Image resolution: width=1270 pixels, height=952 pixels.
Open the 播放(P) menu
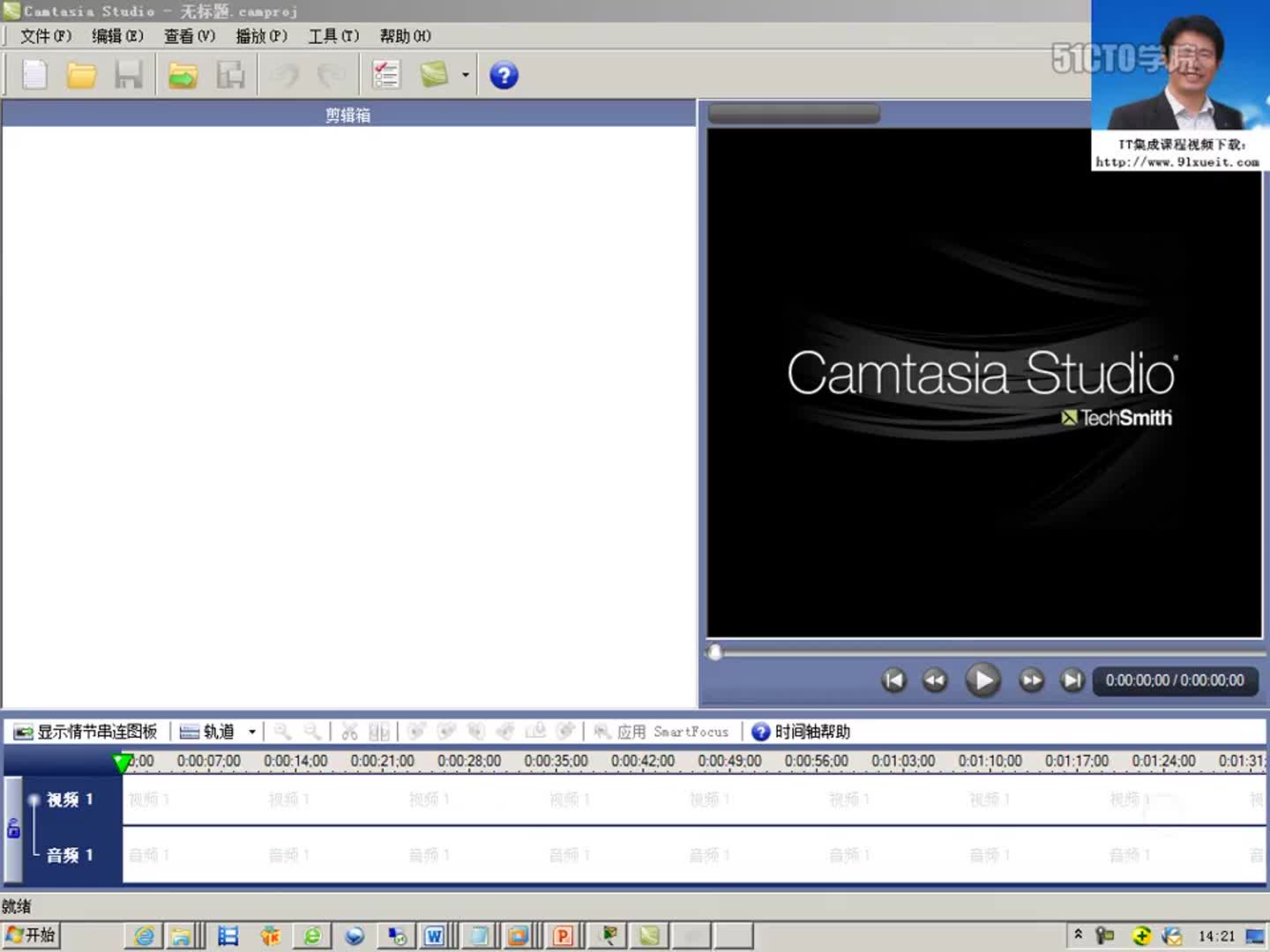tap(262, 36)
